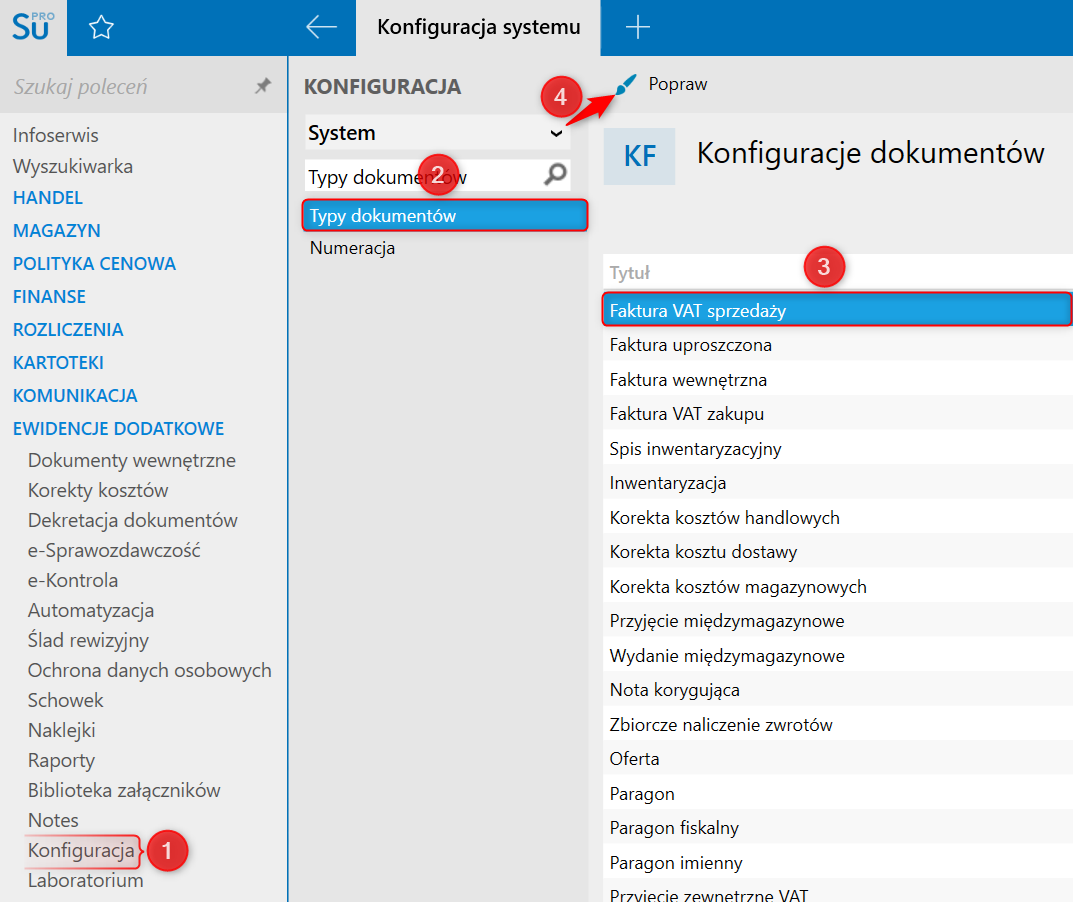1073x902 pixels.
Task: Open Raporty from the sidebar
Action: tap(62, 760)
